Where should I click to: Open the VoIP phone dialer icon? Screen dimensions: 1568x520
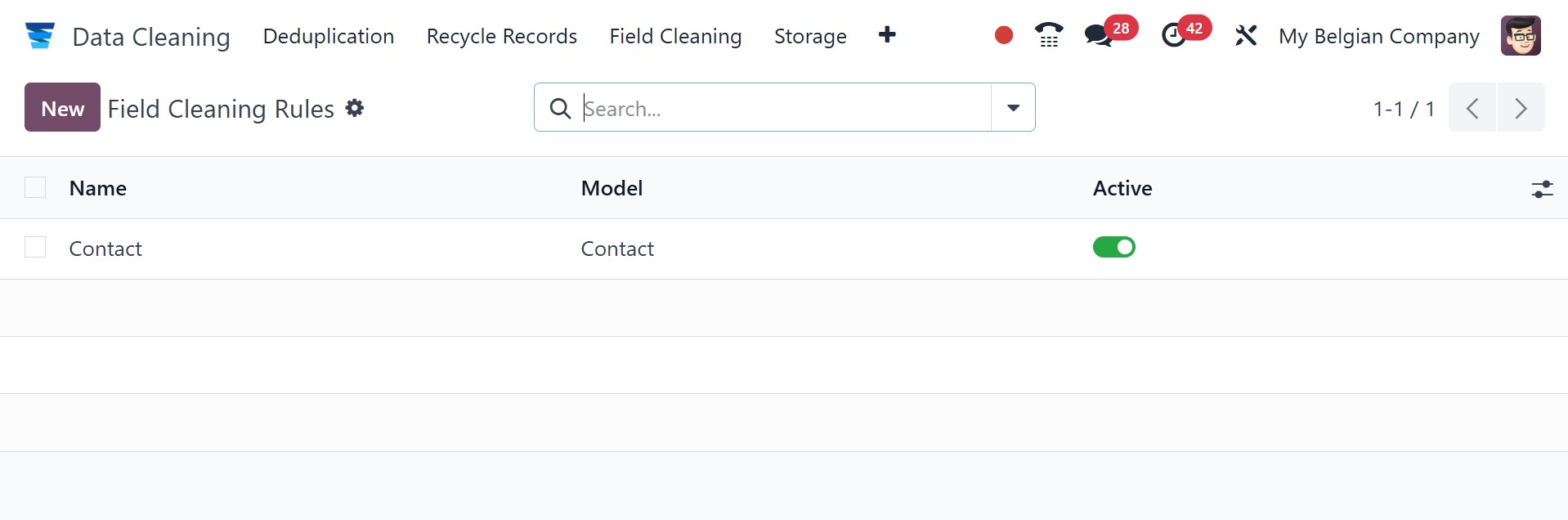point(1049,35)
